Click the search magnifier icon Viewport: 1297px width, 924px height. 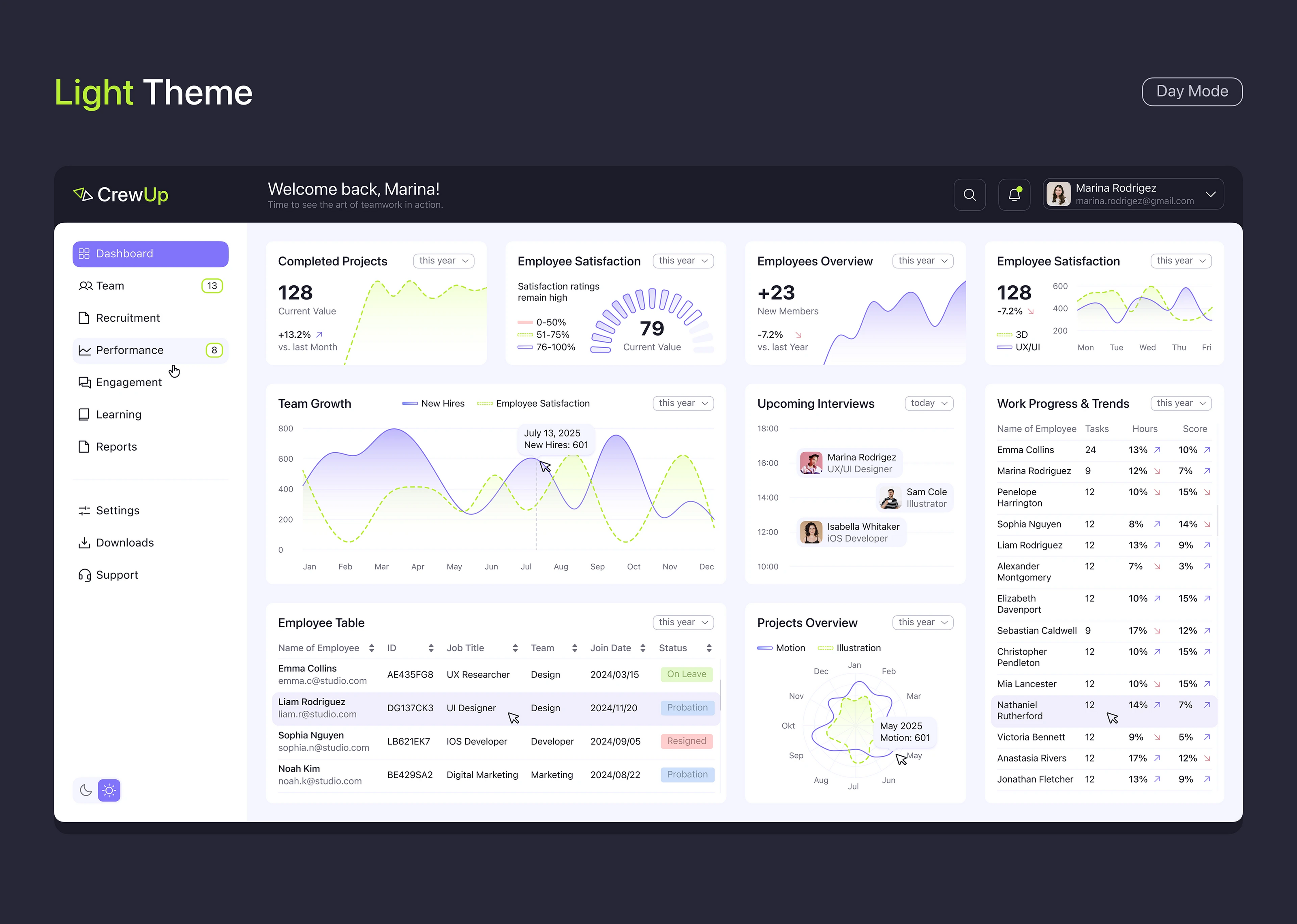point(970,195)
